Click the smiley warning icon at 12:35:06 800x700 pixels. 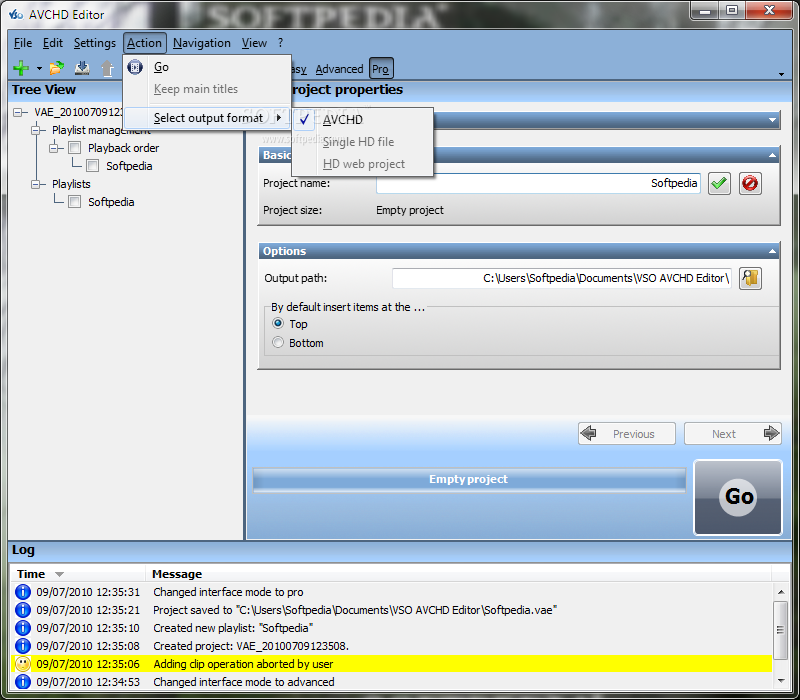[x=22, y=664]
